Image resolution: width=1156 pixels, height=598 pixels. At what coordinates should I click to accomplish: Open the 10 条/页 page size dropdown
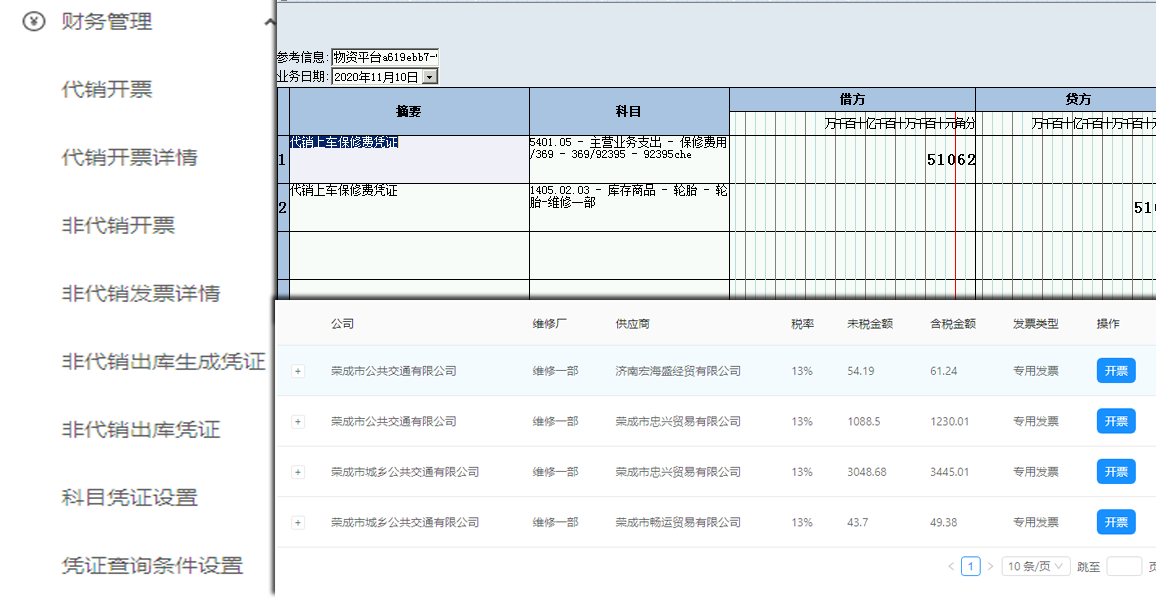(1036, 566)
